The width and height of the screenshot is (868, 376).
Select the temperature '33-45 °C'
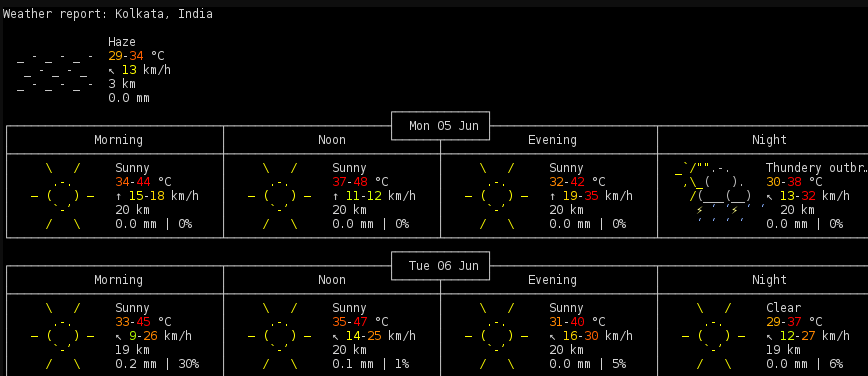click(143, 322)
